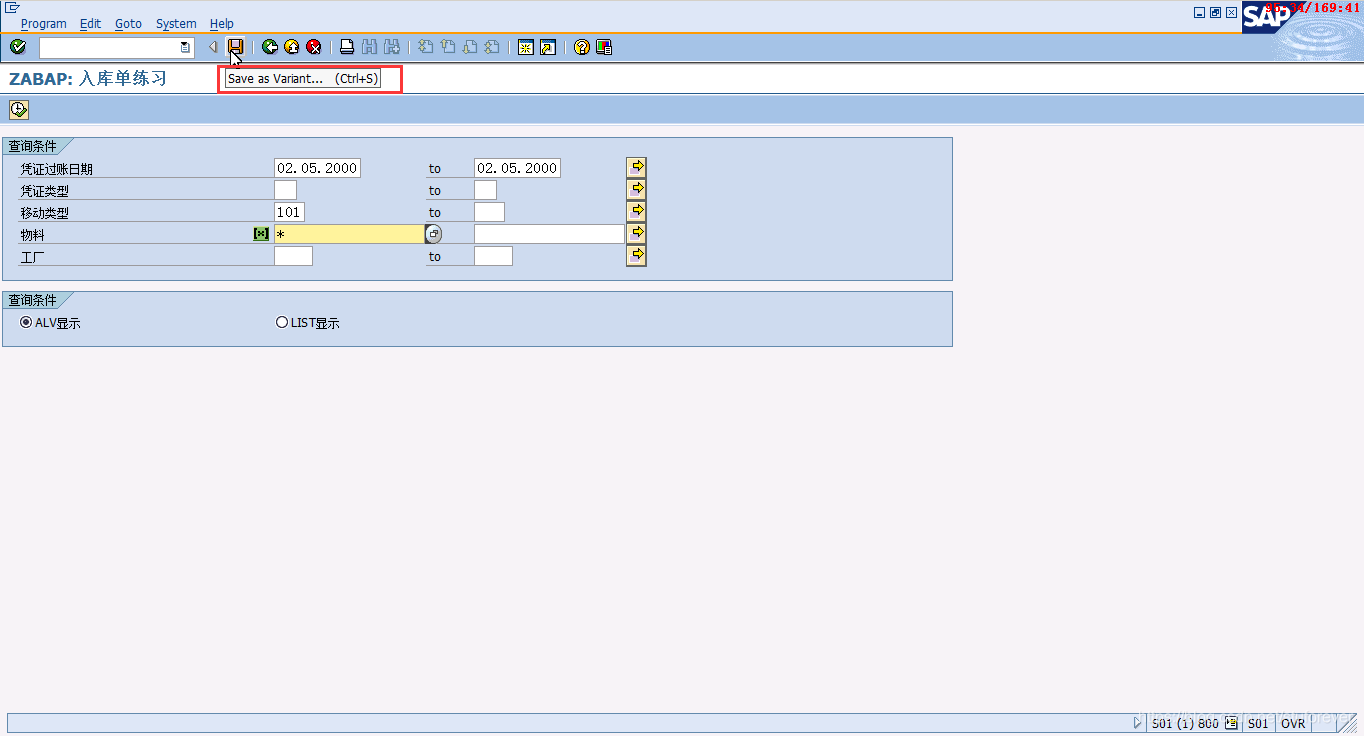Click the 物料 field containing asterisk
The image size is (1364, 736).
pos(349,234)
